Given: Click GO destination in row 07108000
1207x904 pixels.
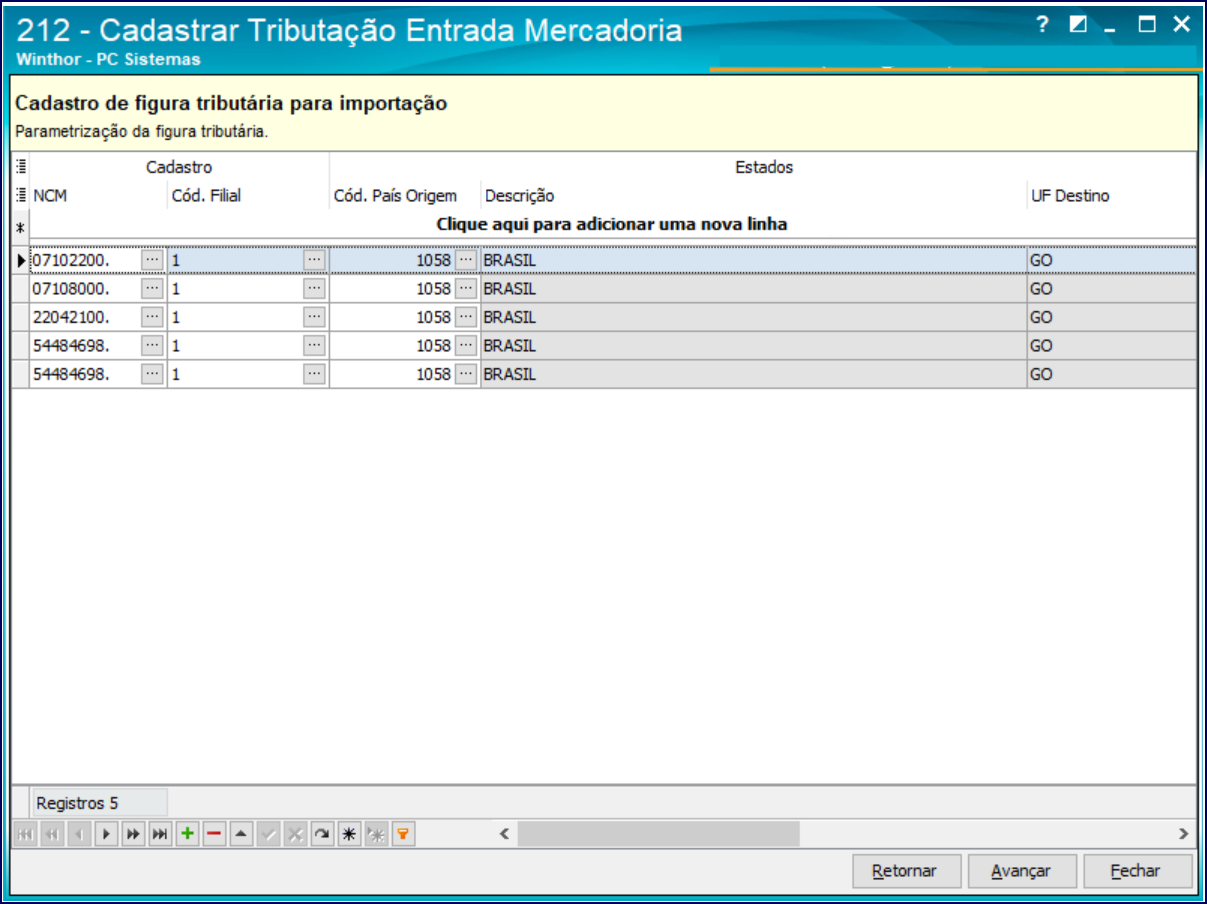Looking at the screenshot, I should pyautogui.click(x=1041, y=289).
